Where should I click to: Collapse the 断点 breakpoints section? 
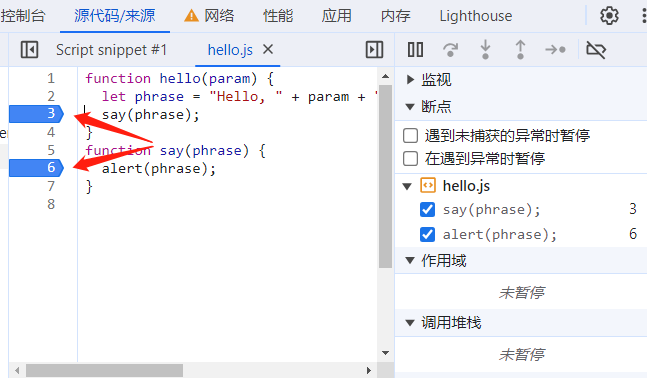click(410, 107)
